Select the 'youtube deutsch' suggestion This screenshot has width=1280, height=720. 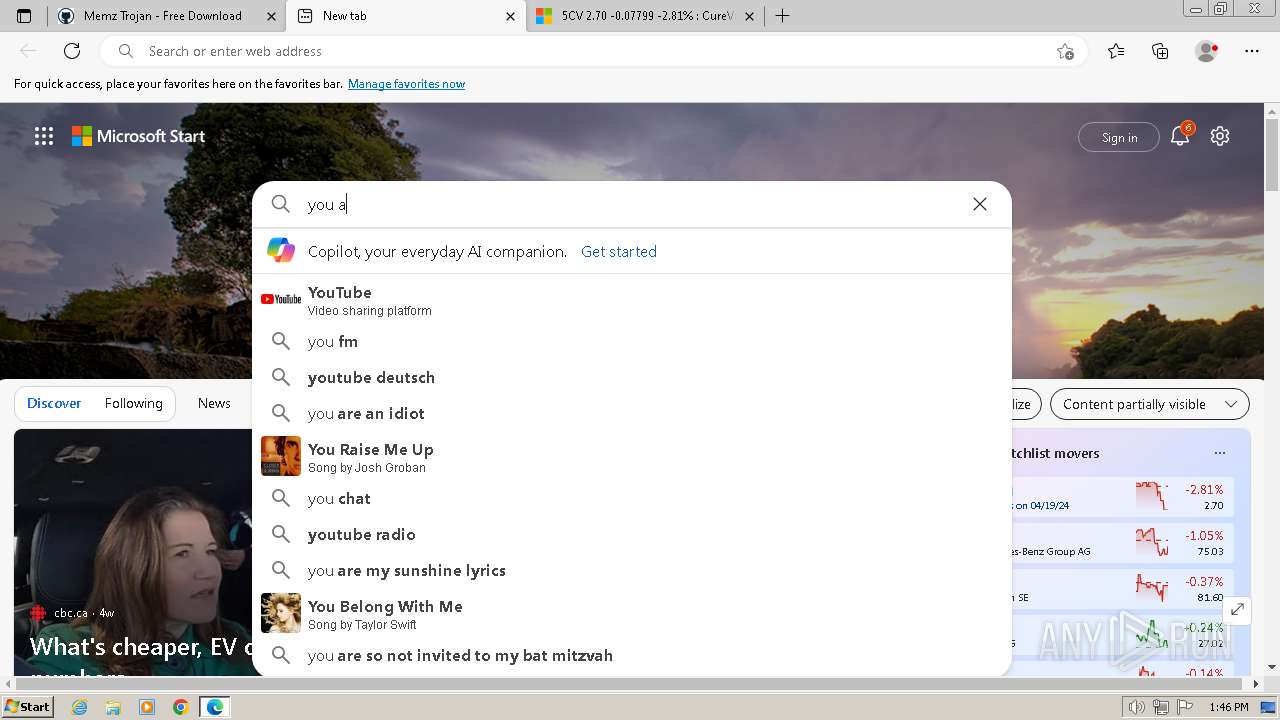click(632, 377)
